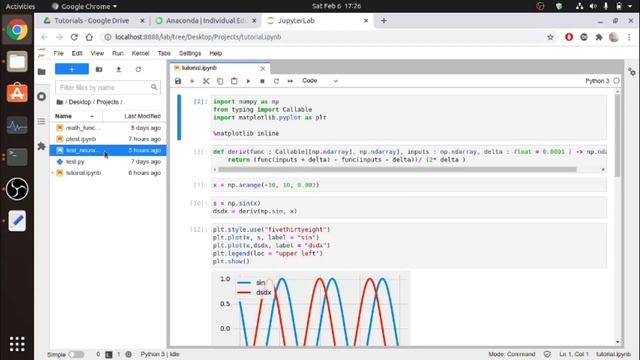Restart kernel and run all cells icon
The height and width of the screenshot is (360, 640).
click(x=290, y=81)
